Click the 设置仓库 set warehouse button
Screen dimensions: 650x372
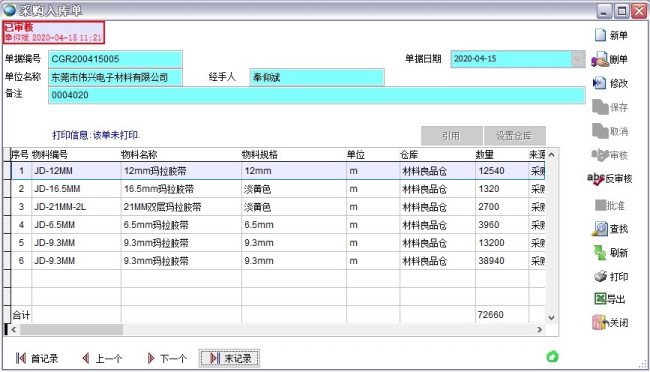[x=514, y=136]
